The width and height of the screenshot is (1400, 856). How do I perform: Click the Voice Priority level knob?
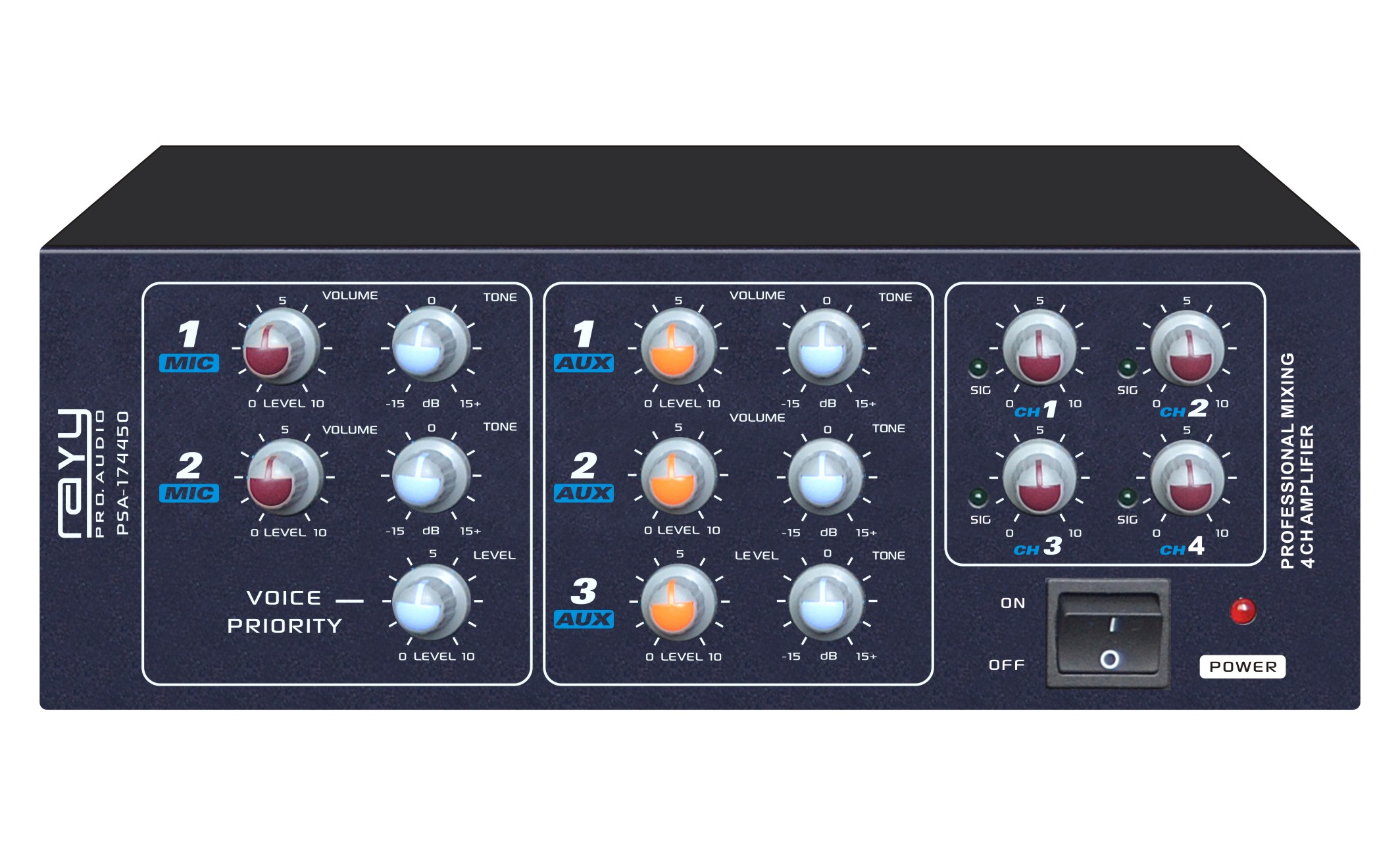click(x=431, y=601)
